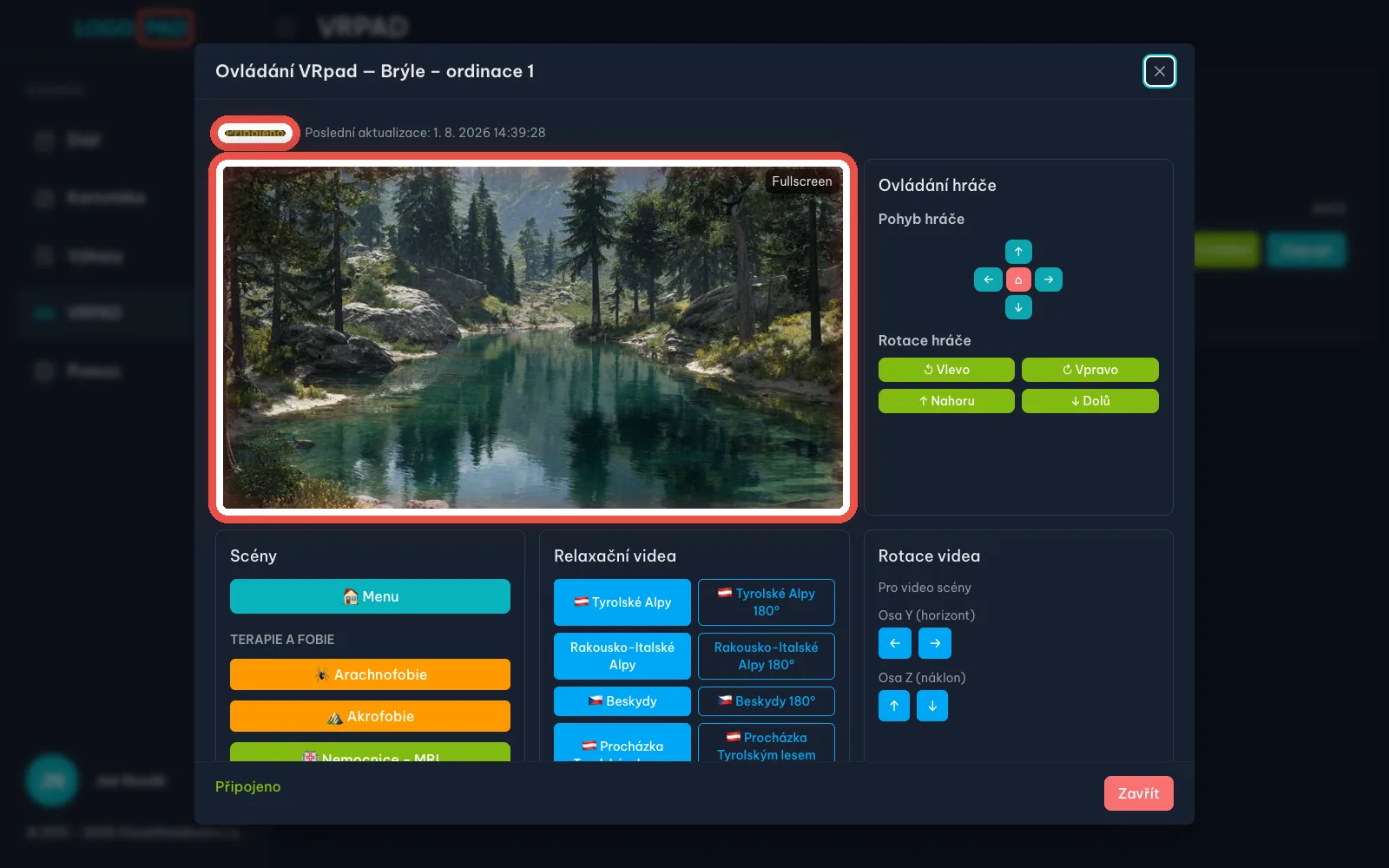Click the Rotace videa panel heading
The width and height of the screenshot is (1389, 868).
point(929,556)
